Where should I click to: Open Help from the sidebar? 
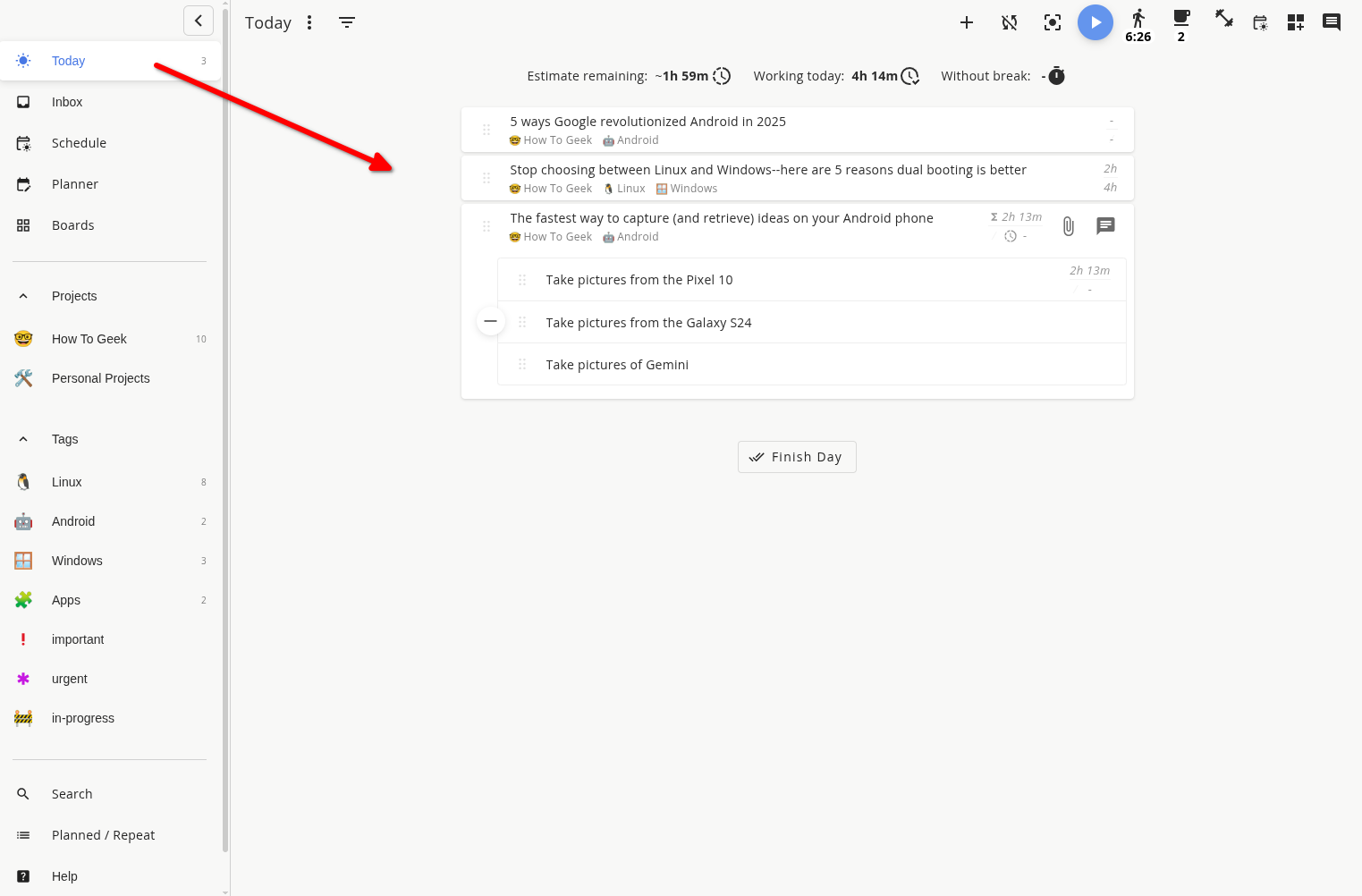[x=111, y=876]
